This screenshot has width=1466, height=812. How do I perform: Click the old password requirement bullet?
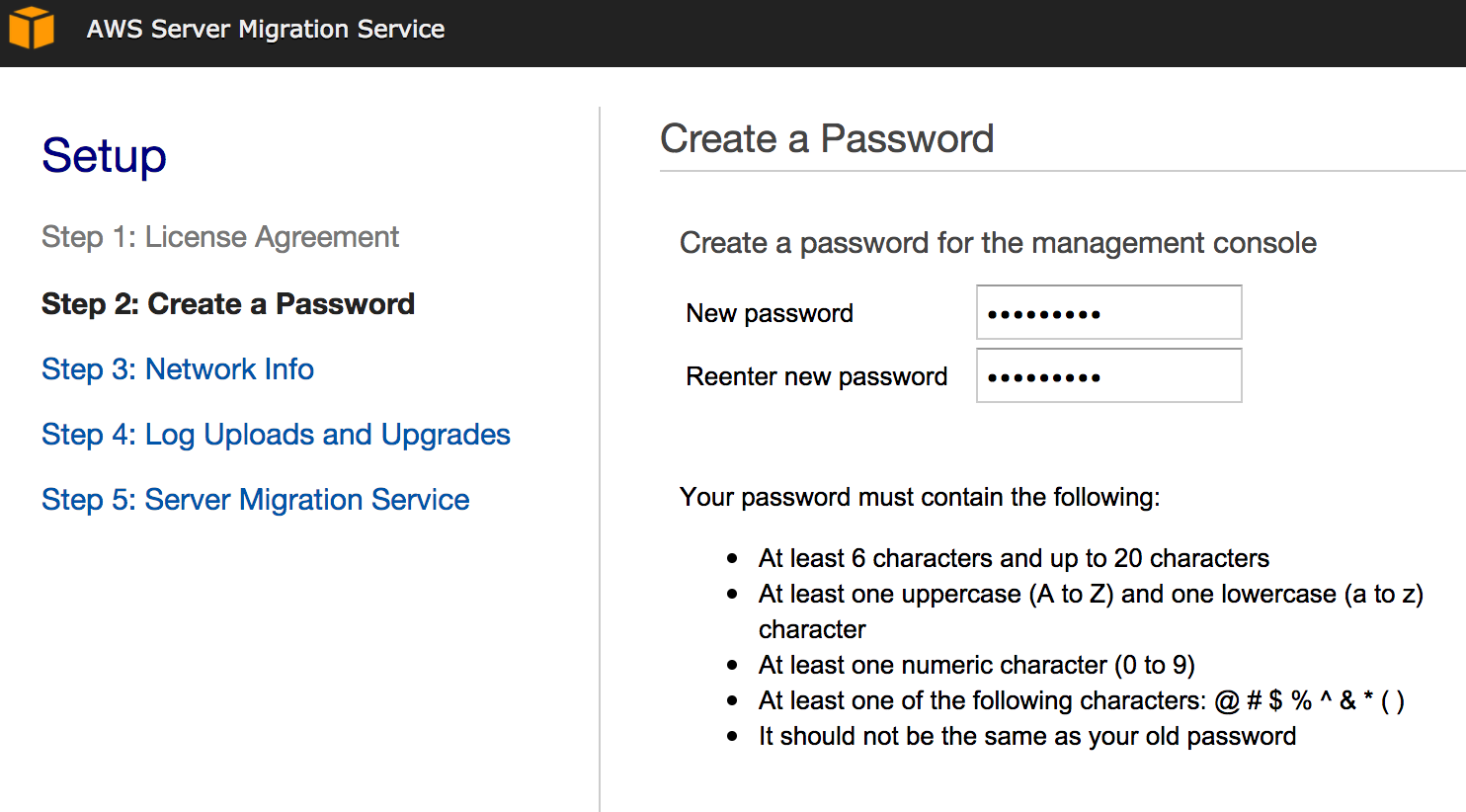point(1026,737)
